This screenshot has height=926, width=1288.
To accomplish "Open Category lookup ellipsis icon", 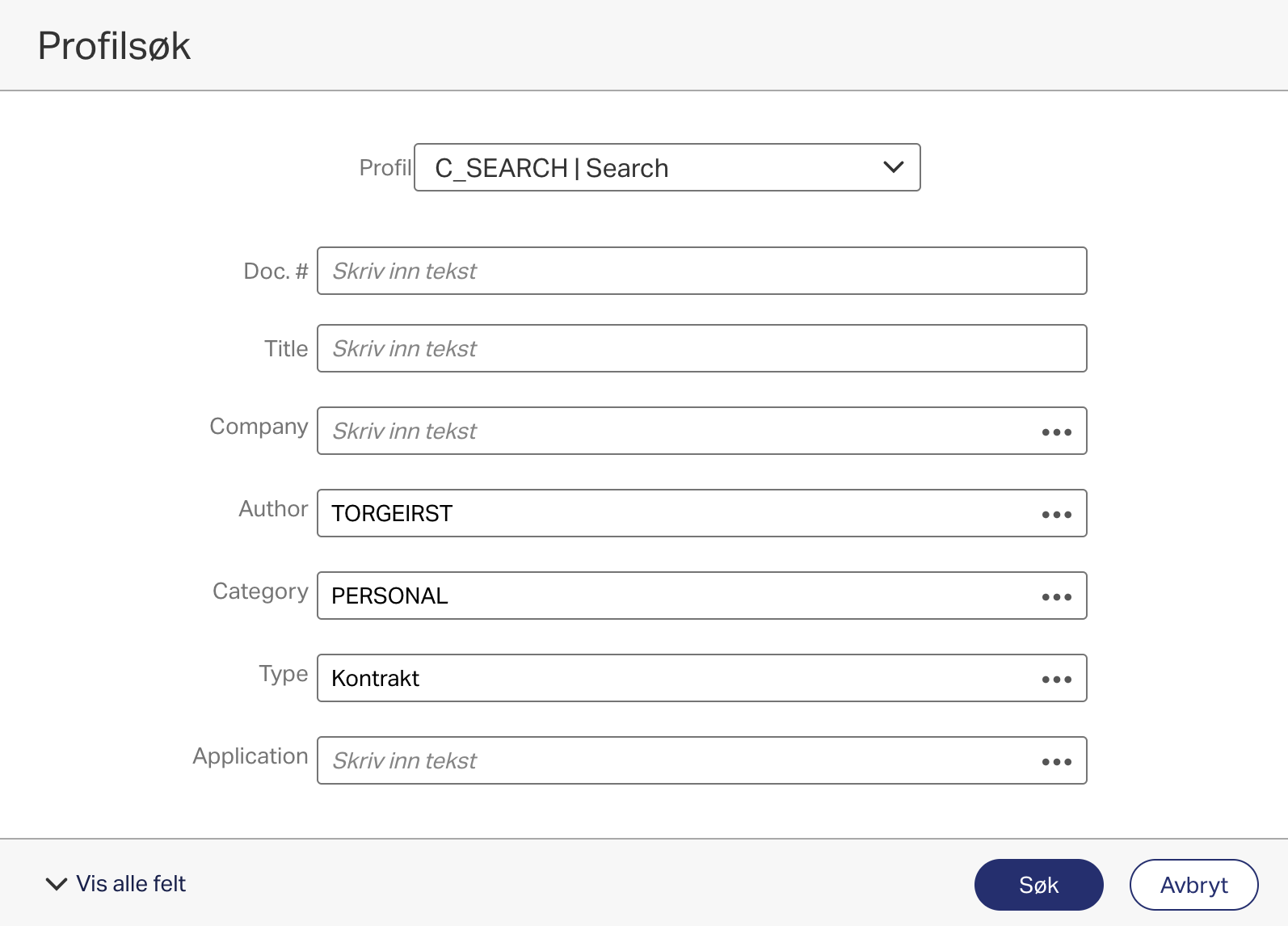I will (1056, 597).
